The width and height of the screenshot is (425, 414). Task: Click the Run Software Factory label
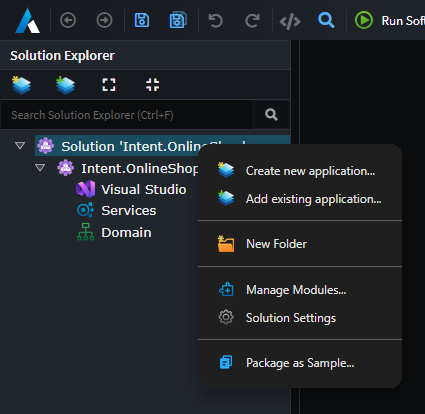tap(403, 21)
